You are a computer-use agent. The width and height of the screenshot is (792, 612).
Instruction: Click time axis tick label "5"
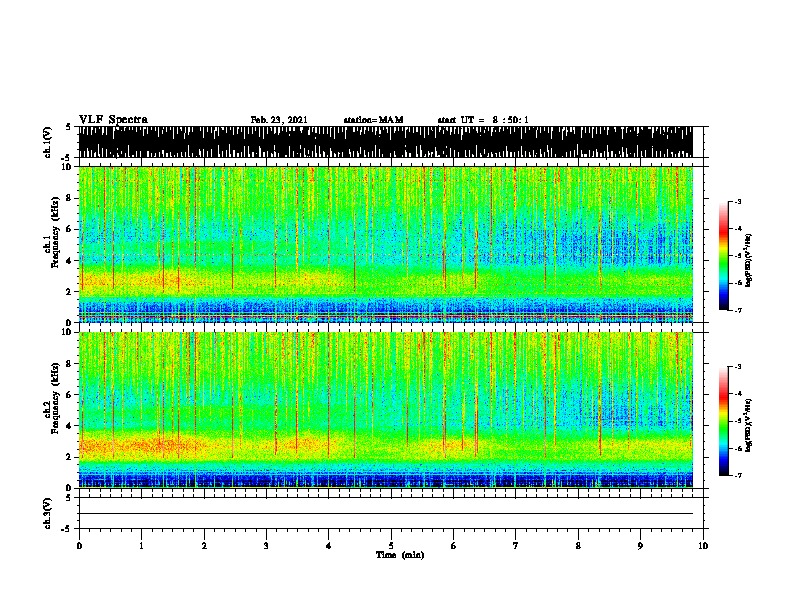coord(391,546)
